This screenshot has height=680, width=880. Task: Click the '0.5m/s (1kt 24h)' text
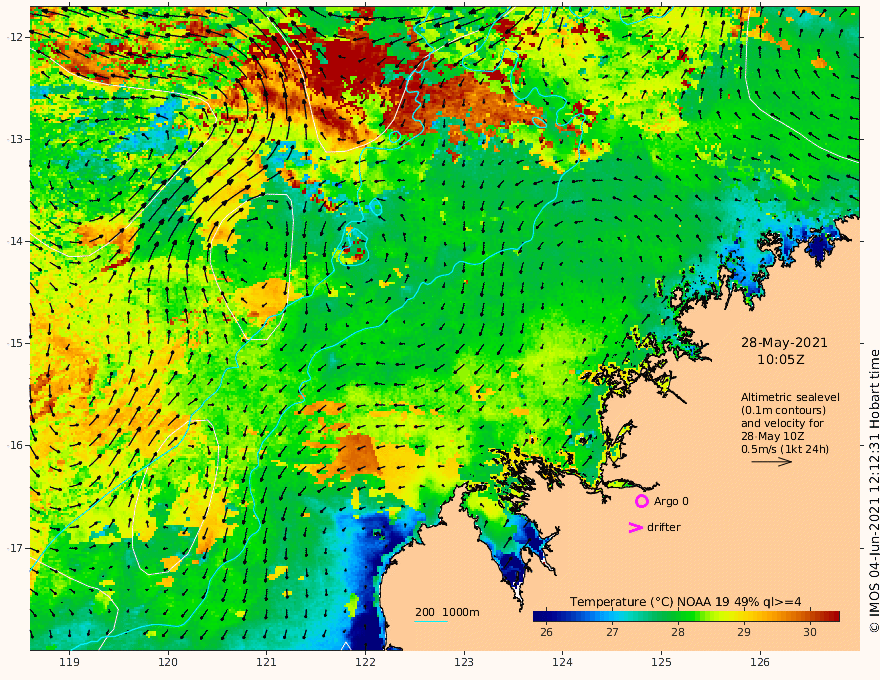(x=785, y=449)
